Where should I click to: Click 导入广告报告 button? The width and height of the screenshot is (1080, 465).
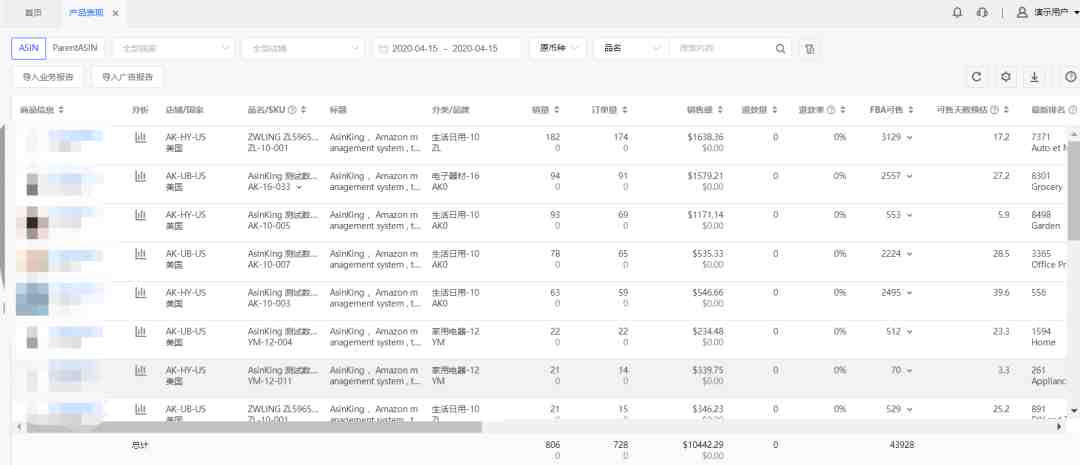[x=127, y=77]
